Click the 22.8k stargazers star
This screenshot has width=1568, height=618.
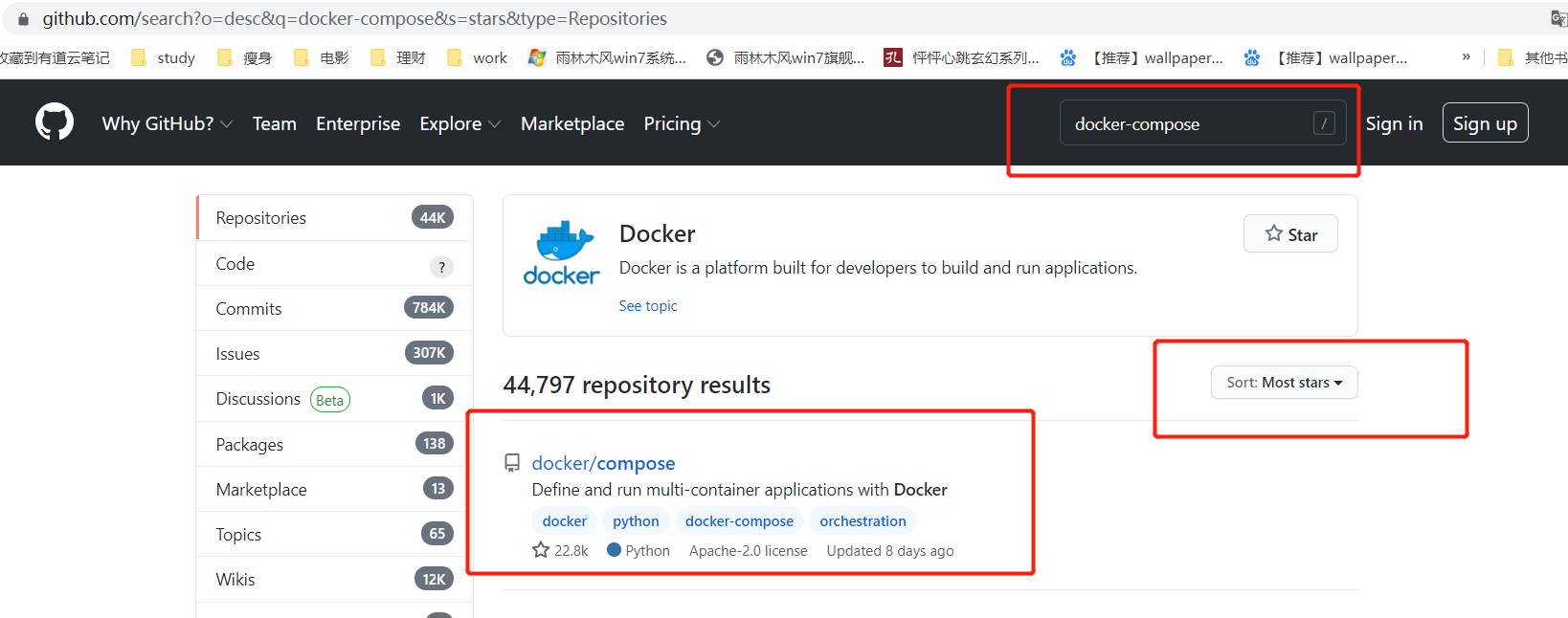coord(541,550)
